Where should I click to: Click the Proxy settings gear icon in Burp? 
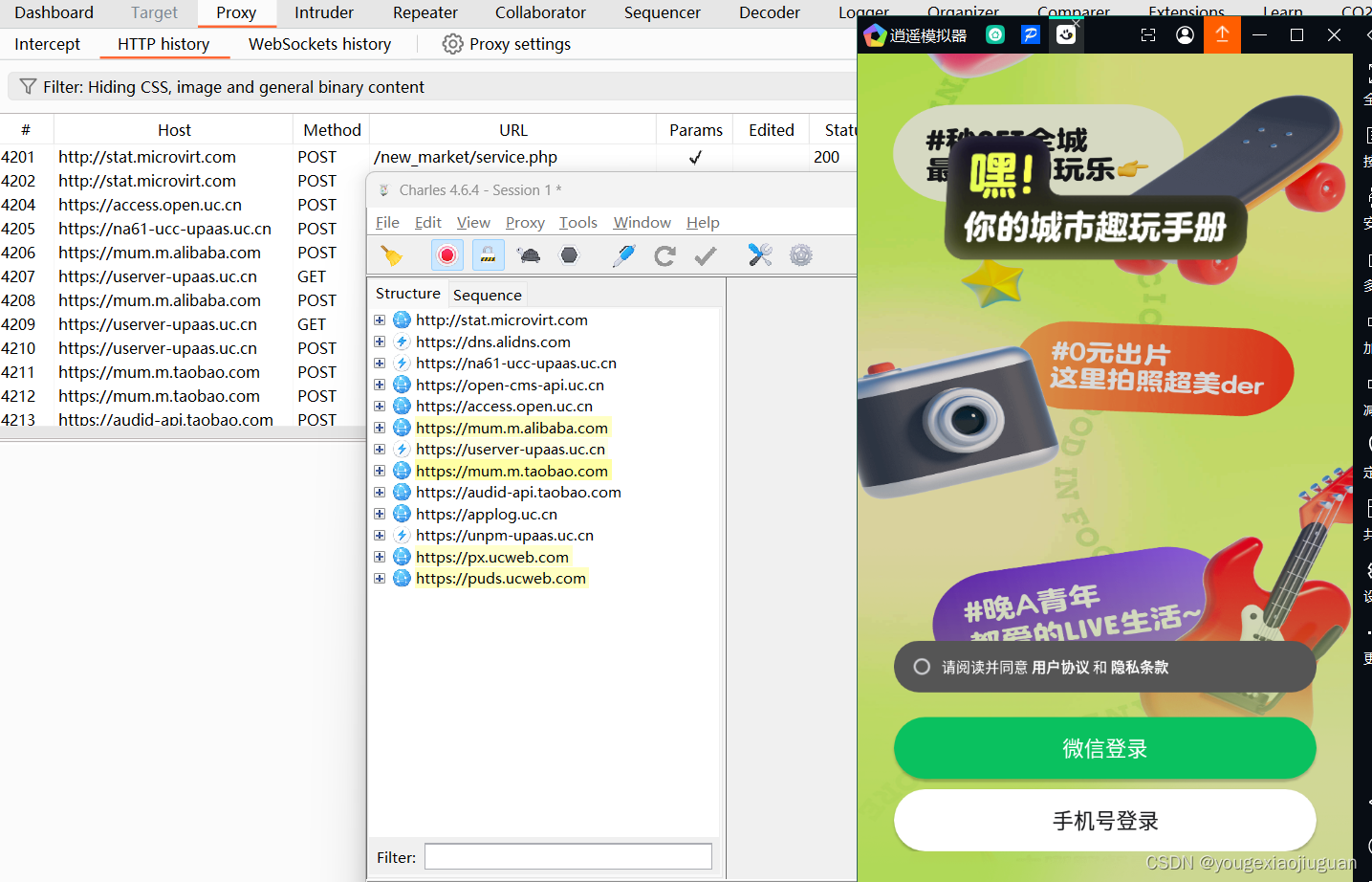point(453,44)
